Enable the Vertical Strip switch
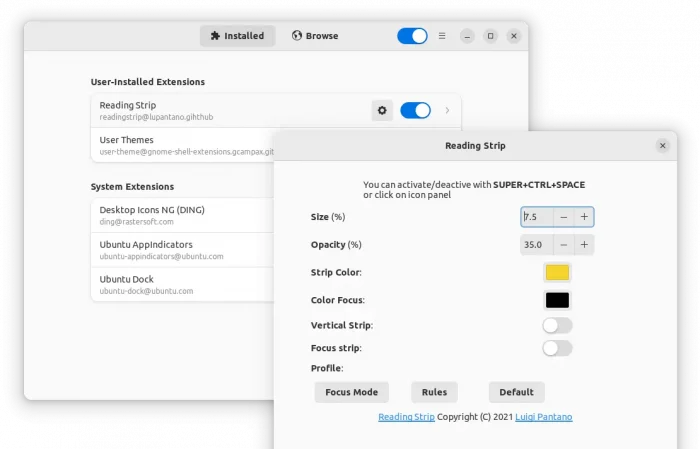Screen dimensions: 700x449 click(557, 325)
